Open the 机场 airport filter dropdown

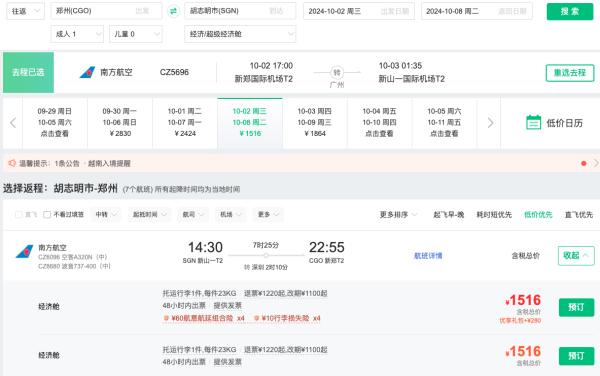(x=231, y=215)
